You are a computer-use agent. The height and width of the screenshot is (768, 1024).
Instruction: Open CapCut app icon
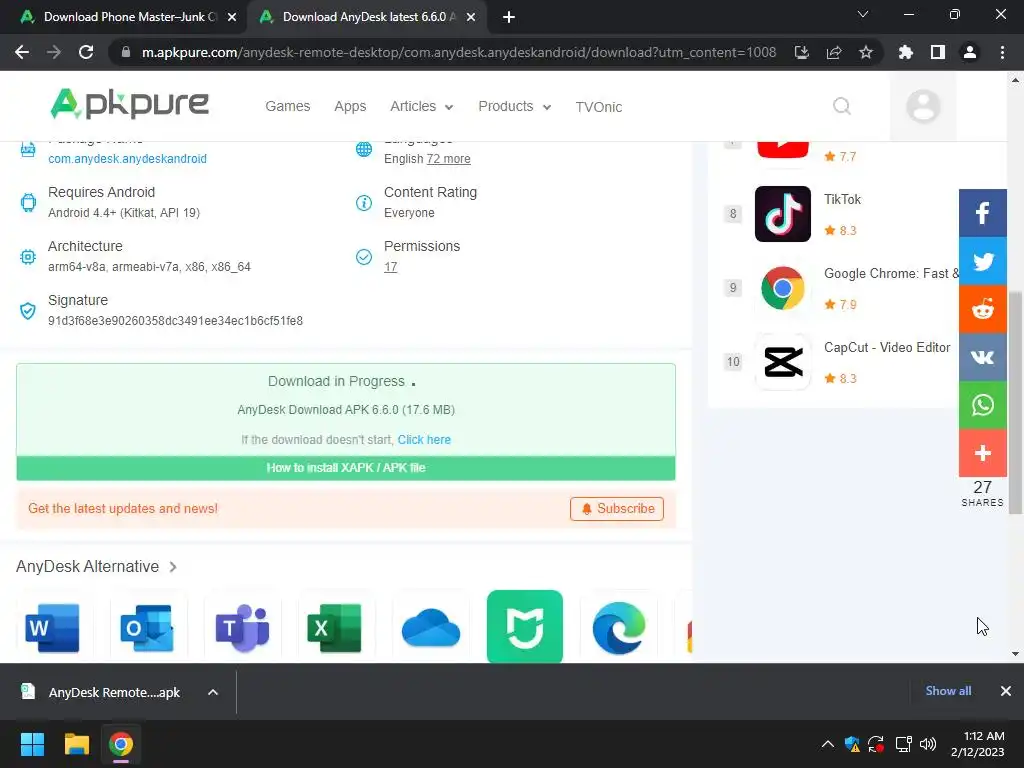click(x=782, y=362)
